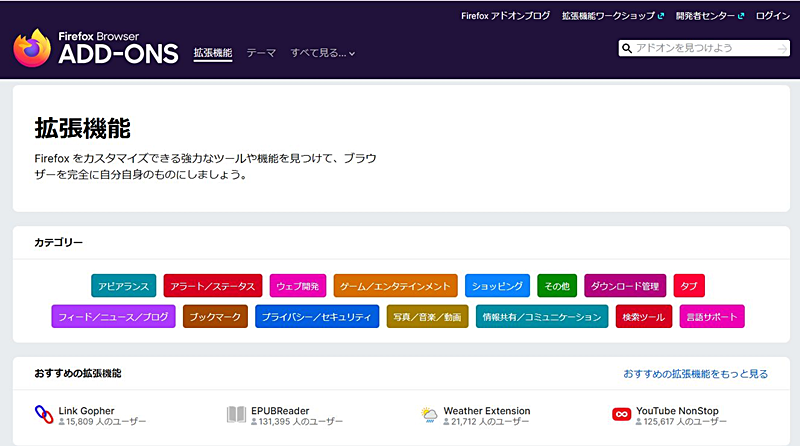Click おすすめの拡張機能をもっと見る link

695,374
